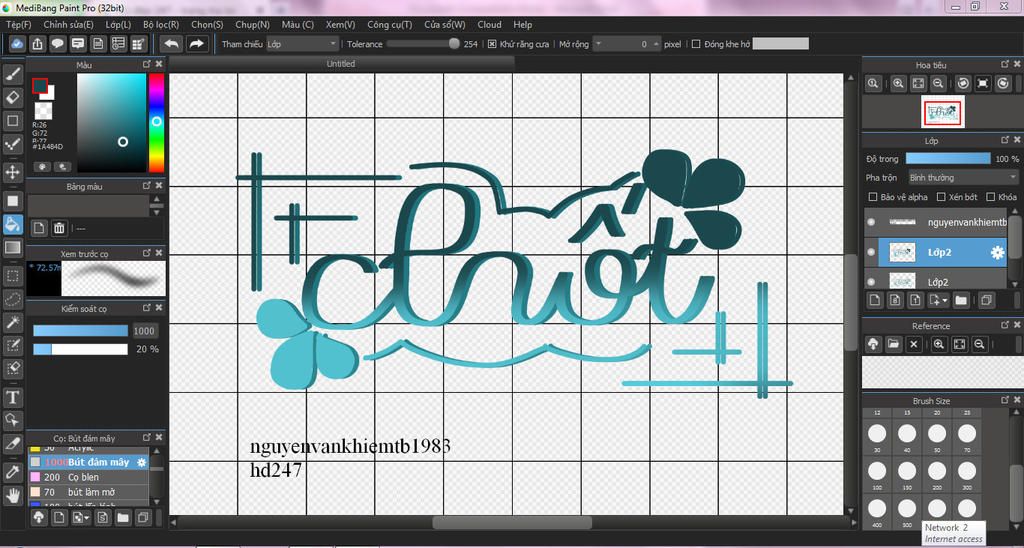The width and height of the screenshot is (1024, 548).
Task: Zoom out using Navigator minus magnifier
Action: click(x=938, y=83)
